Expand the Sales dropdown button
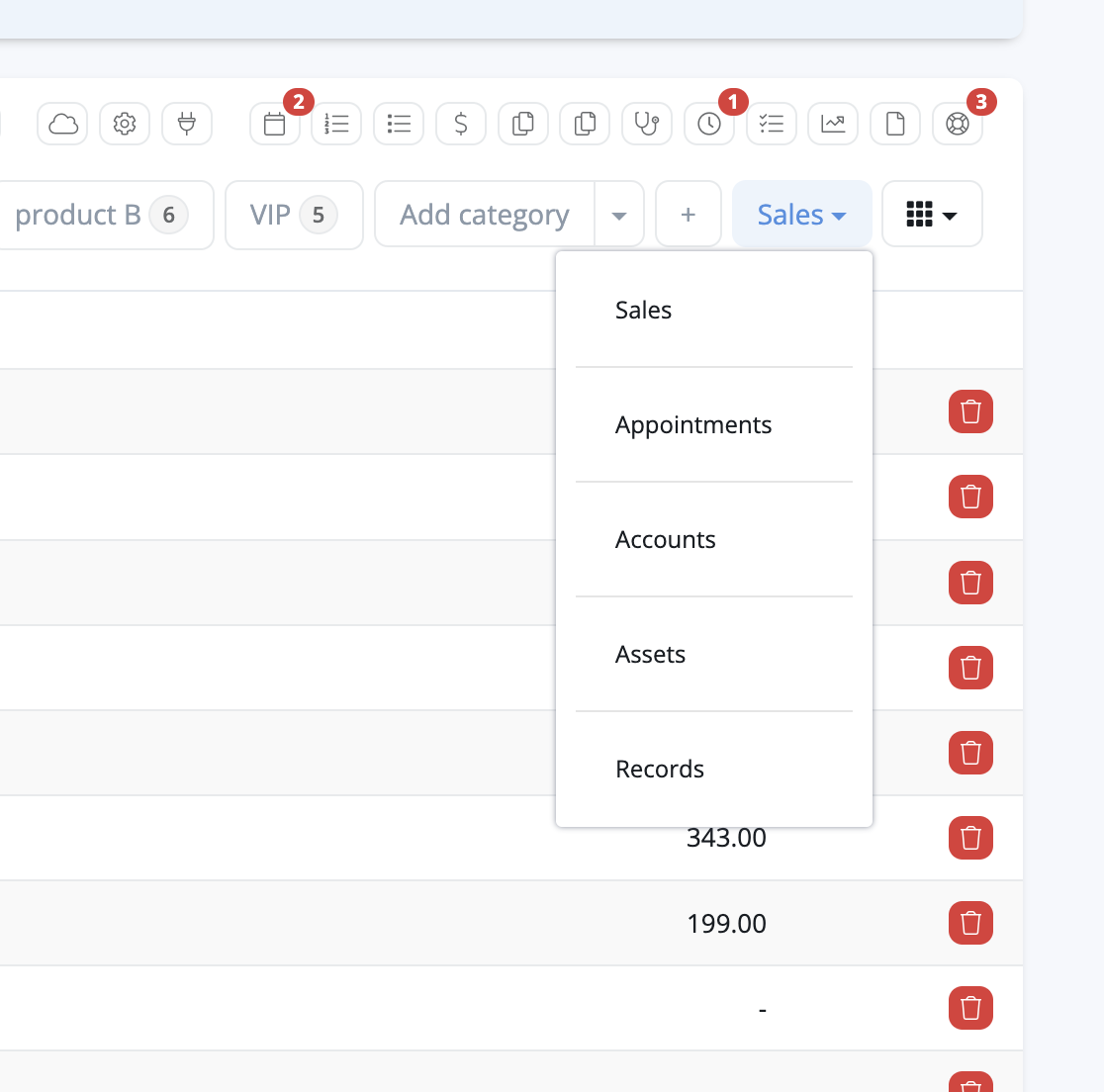 point(801,215)
